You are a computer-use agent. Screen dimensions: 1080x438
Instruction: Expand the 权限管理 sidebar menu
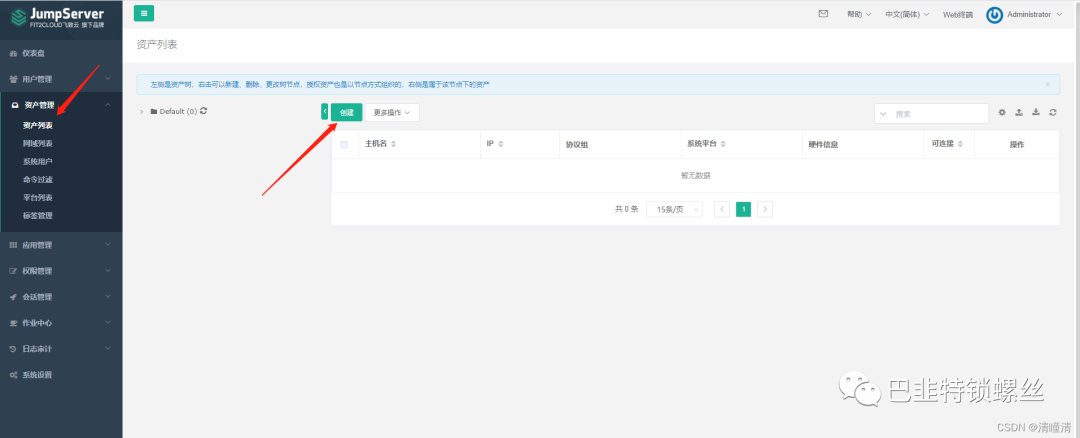point(61,271)
